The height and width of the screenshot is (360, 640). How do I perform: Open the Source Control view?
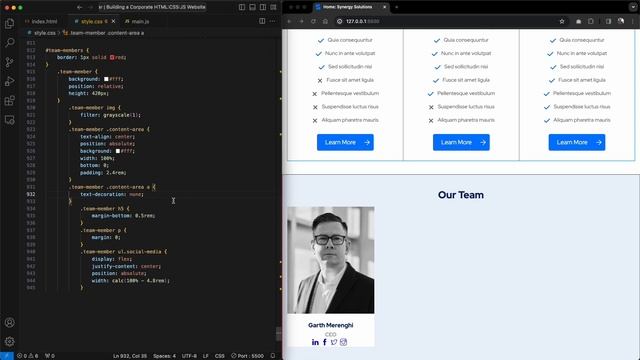(9, 62)
